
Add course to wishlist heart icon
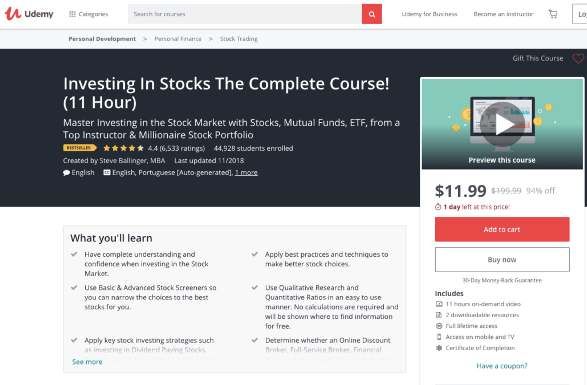[x=578, y=58]
